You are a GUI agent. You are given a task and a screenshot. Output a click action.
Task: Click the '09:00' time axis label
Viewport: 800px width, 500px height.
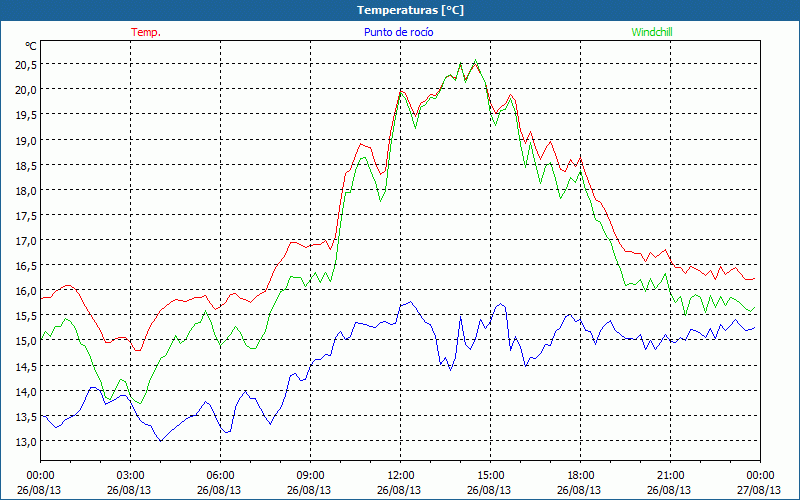(x=310, y=476)
